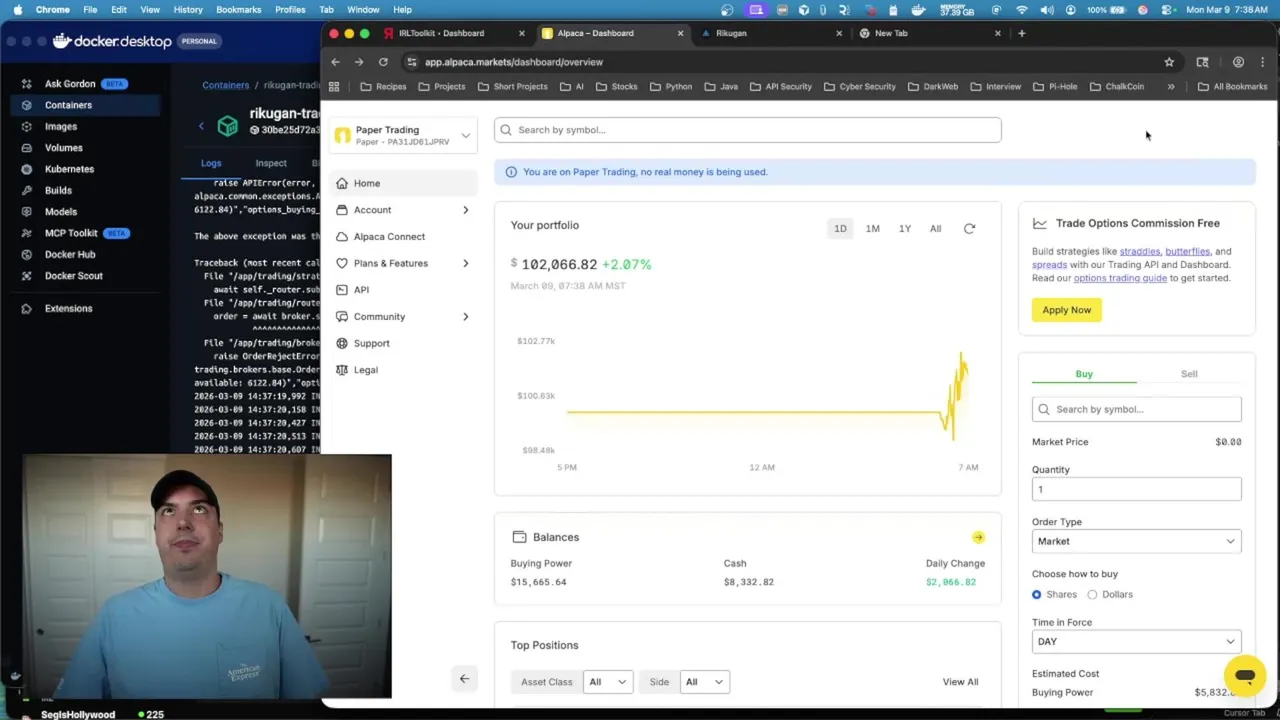The width and height of the screenshot is (1280, 720).
Task: Open the Order Type dropdown
Action: point(1136,541)
